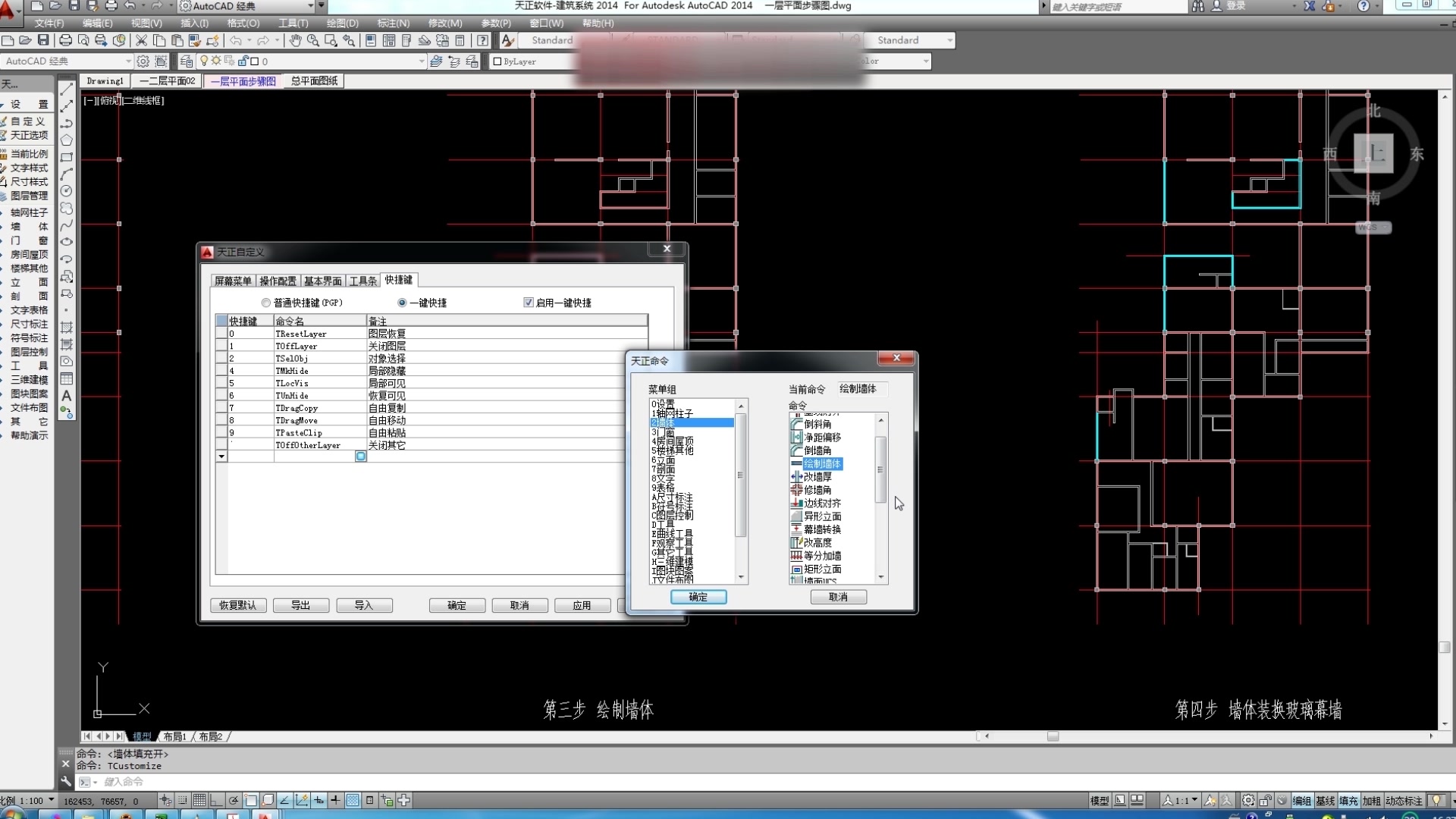This screenshot has width=1456, height=819.
Task: Select the 普通快捷键(PGP) radio button
Action: click(266, 303)
